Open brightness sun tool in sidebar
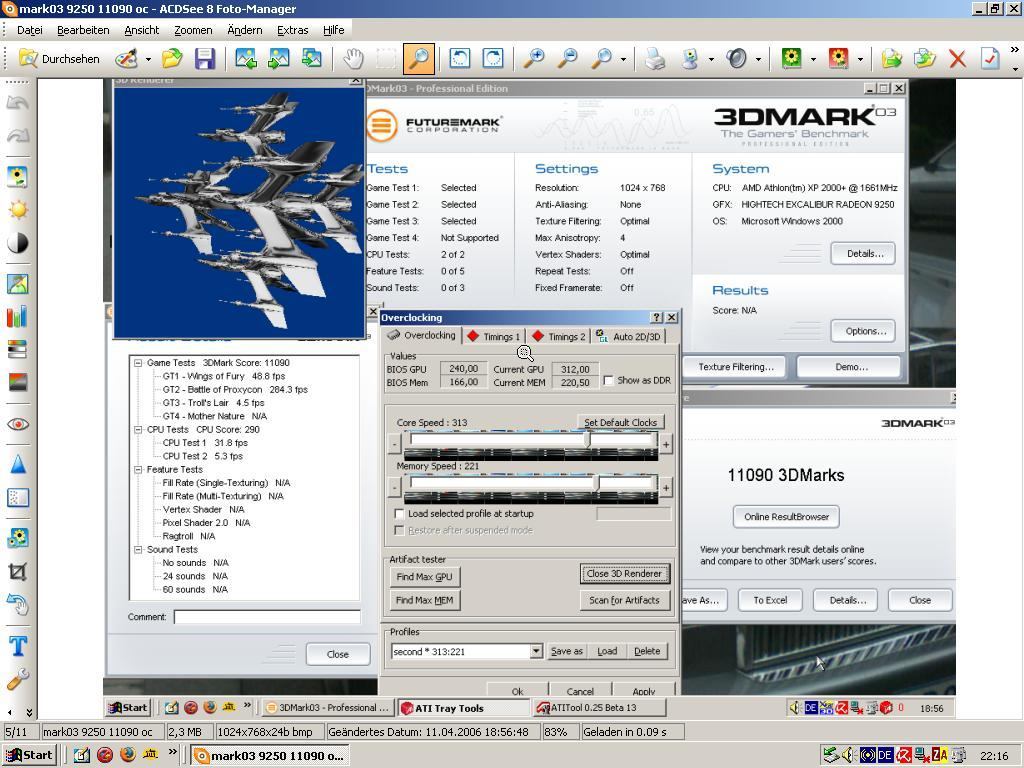 pyautogui.click(x=18, y=210)
